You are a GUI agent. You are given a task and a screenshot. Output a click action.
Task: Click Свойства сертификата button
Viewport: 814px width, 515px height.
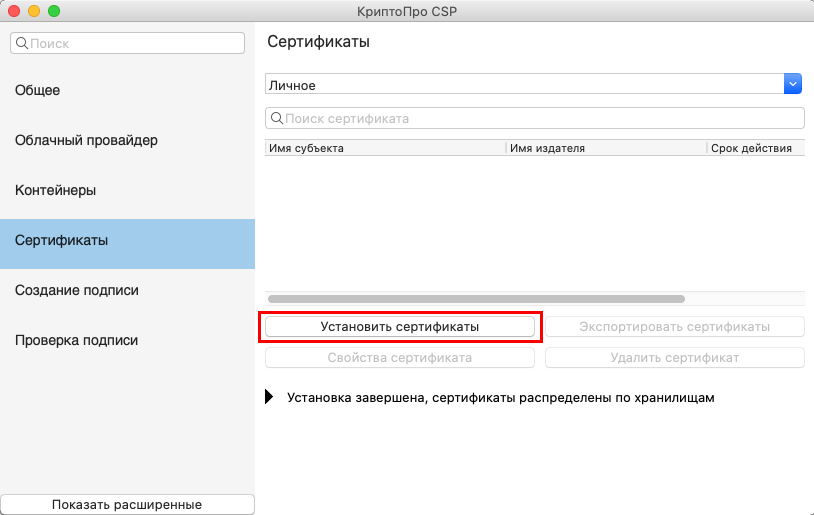[x=399, y=357]
